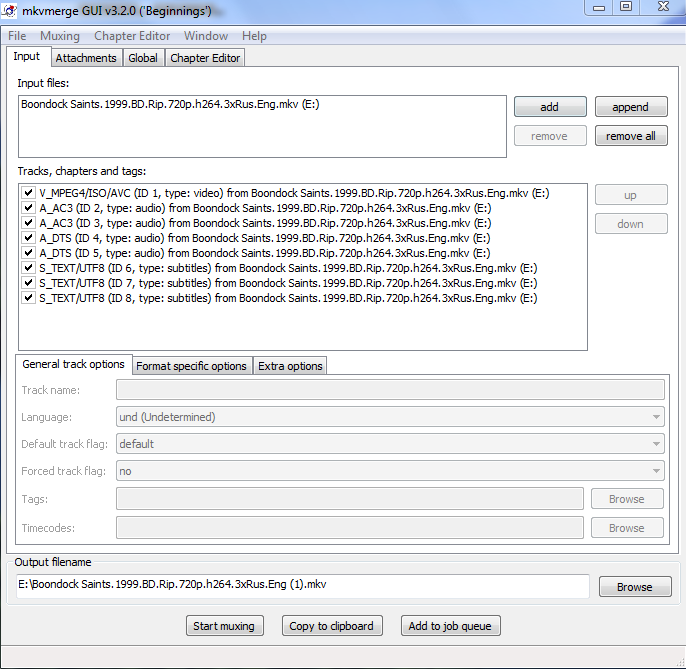Select the Boondock Saints input file entry

click(x=170, y=104)
